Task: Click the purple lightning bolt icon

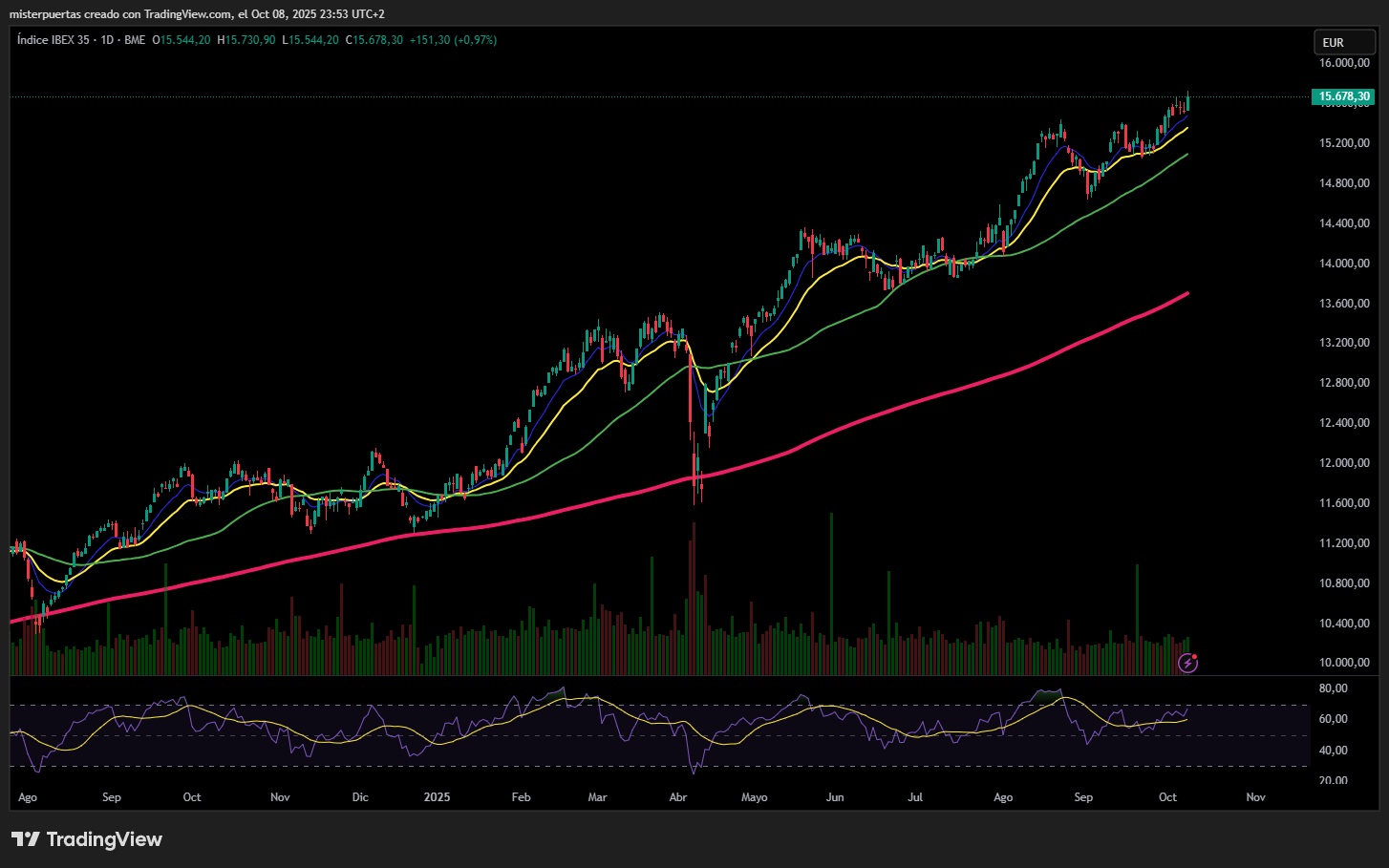Action: [x=1187, y=663]
